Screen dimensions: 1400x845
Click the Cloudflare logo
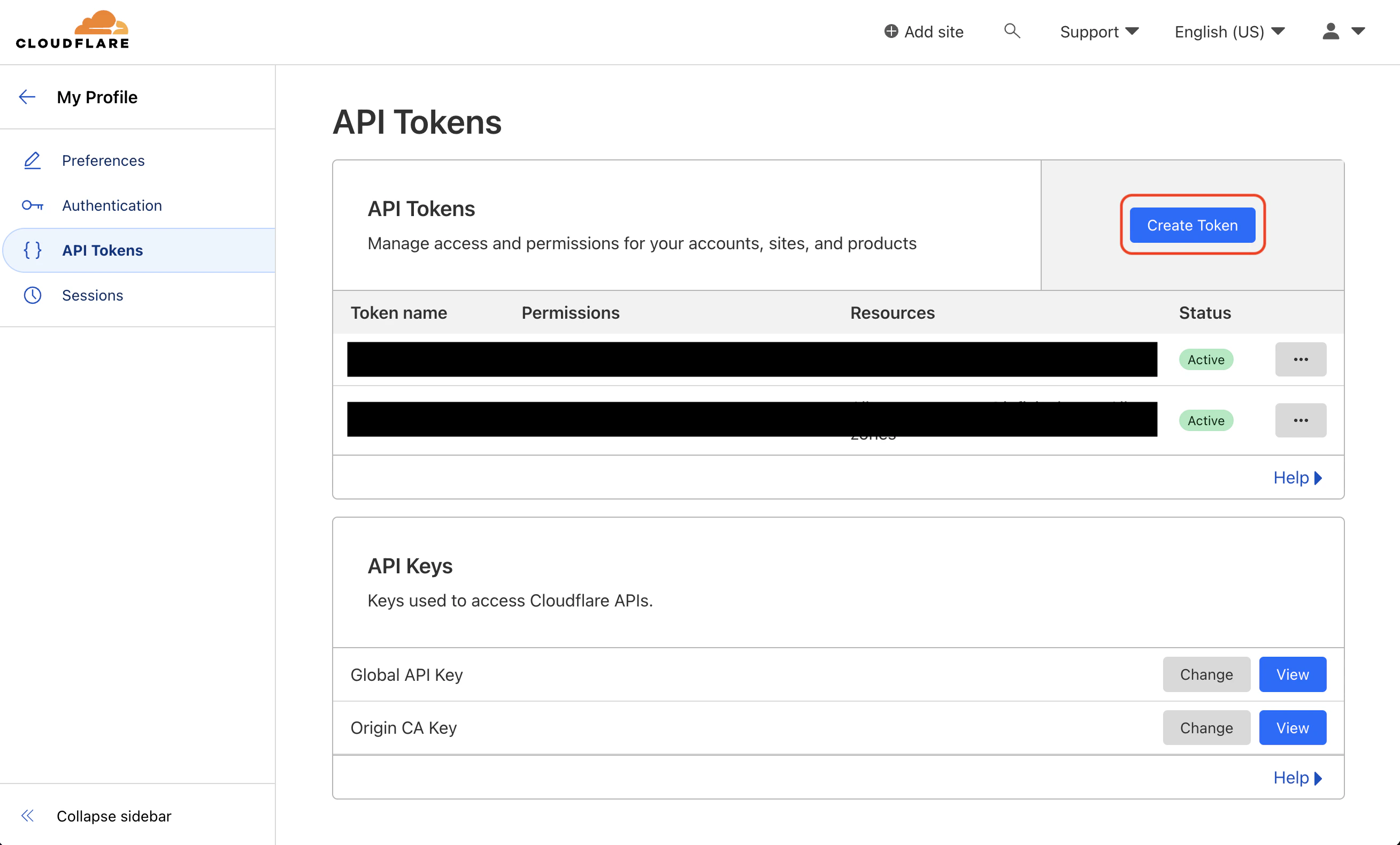tap(72, 29)
